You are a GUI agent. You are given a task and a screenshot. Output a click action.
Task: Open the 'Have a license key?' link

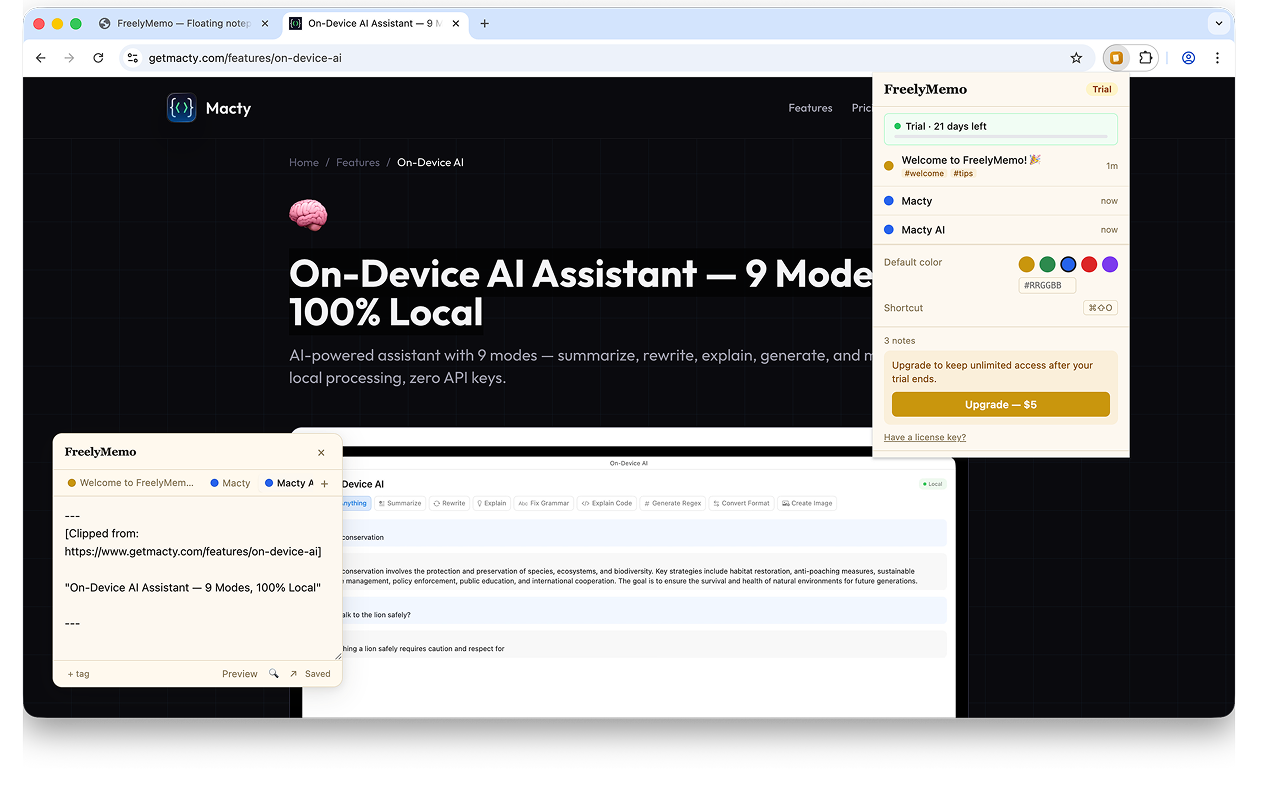[x=924, y=437]
